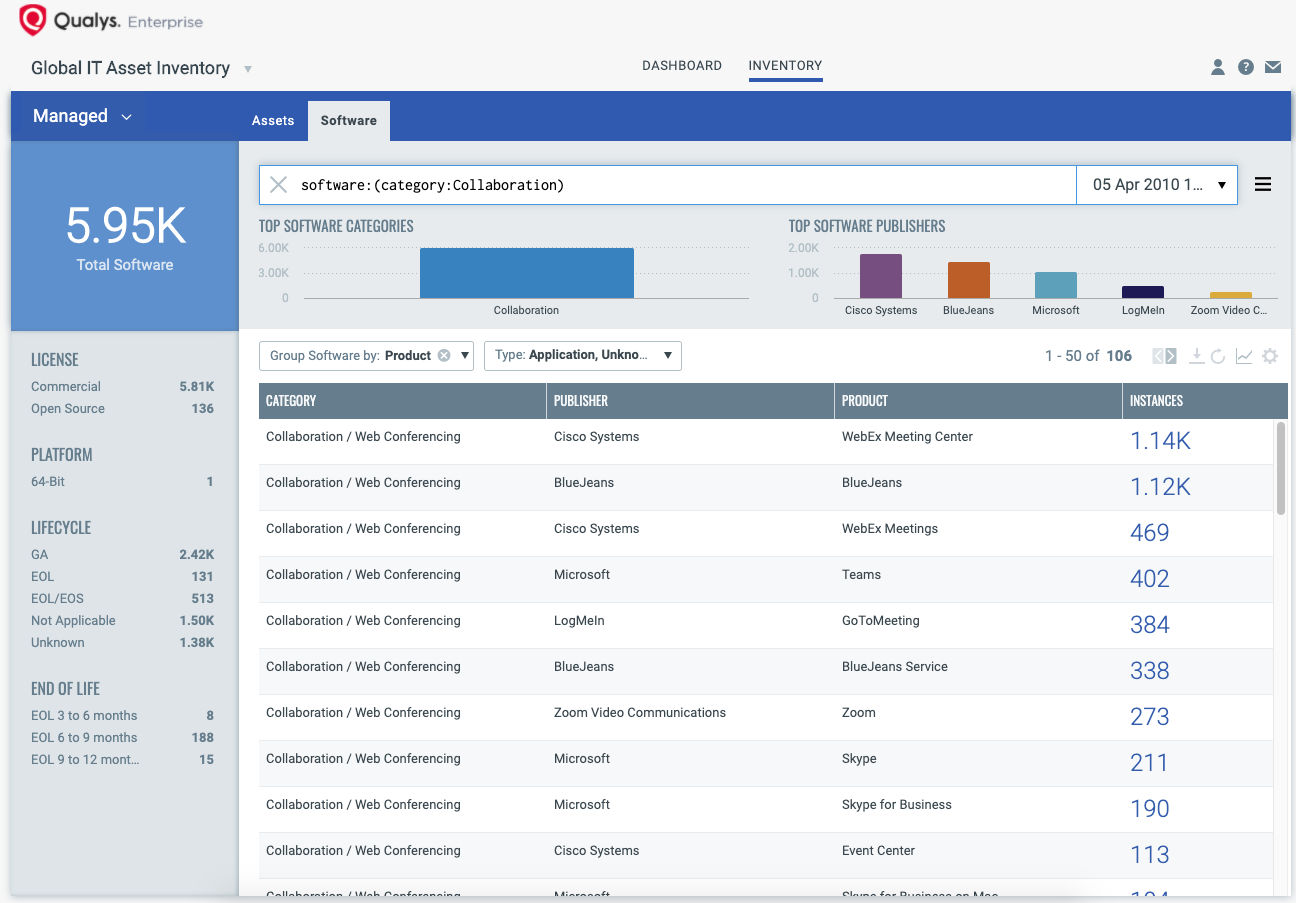
Task: Open the mail envelope icon
Action: click(x=1273, y=67)
